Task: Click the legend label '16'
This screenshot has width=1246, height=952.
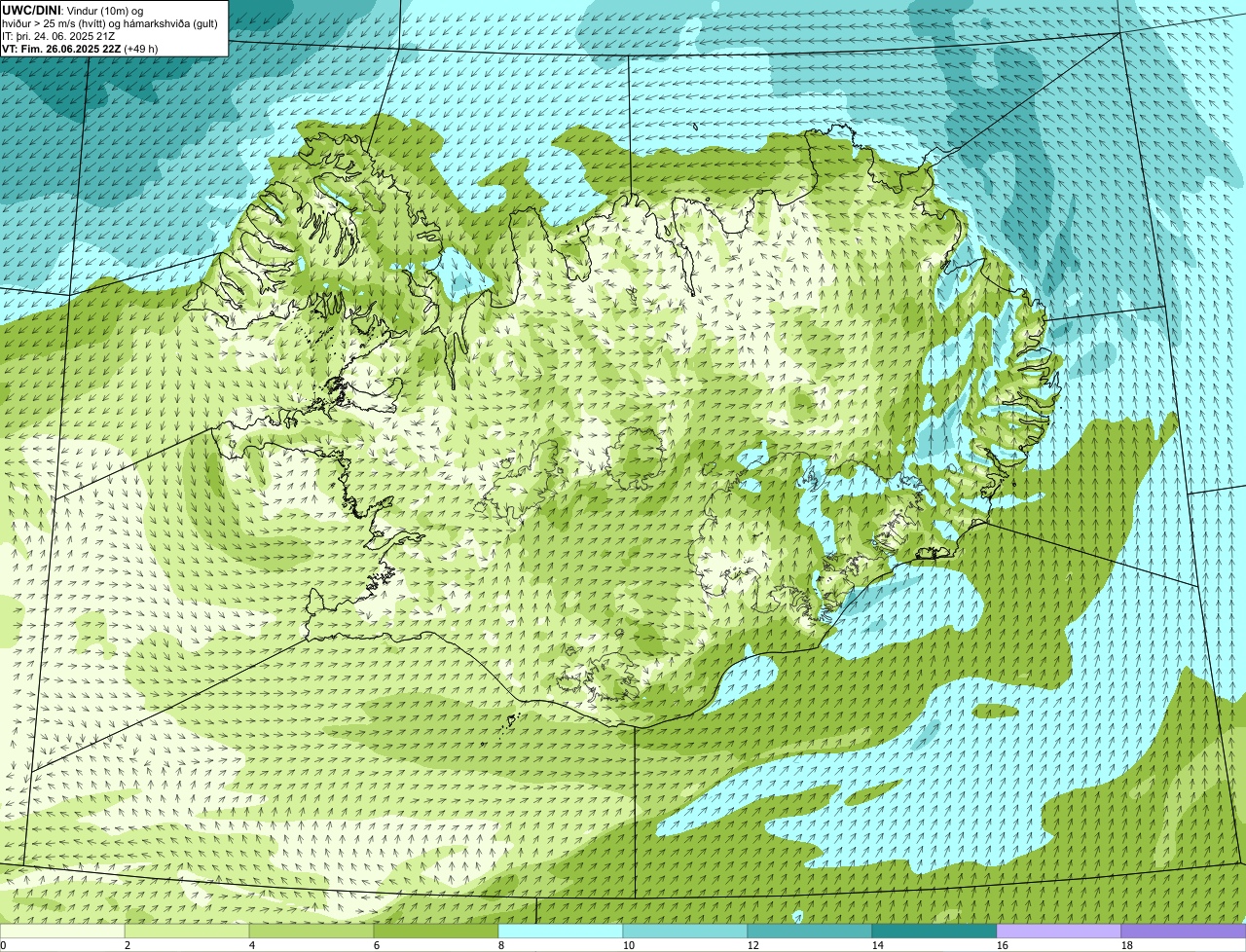Action: (x=1003, y=945)
